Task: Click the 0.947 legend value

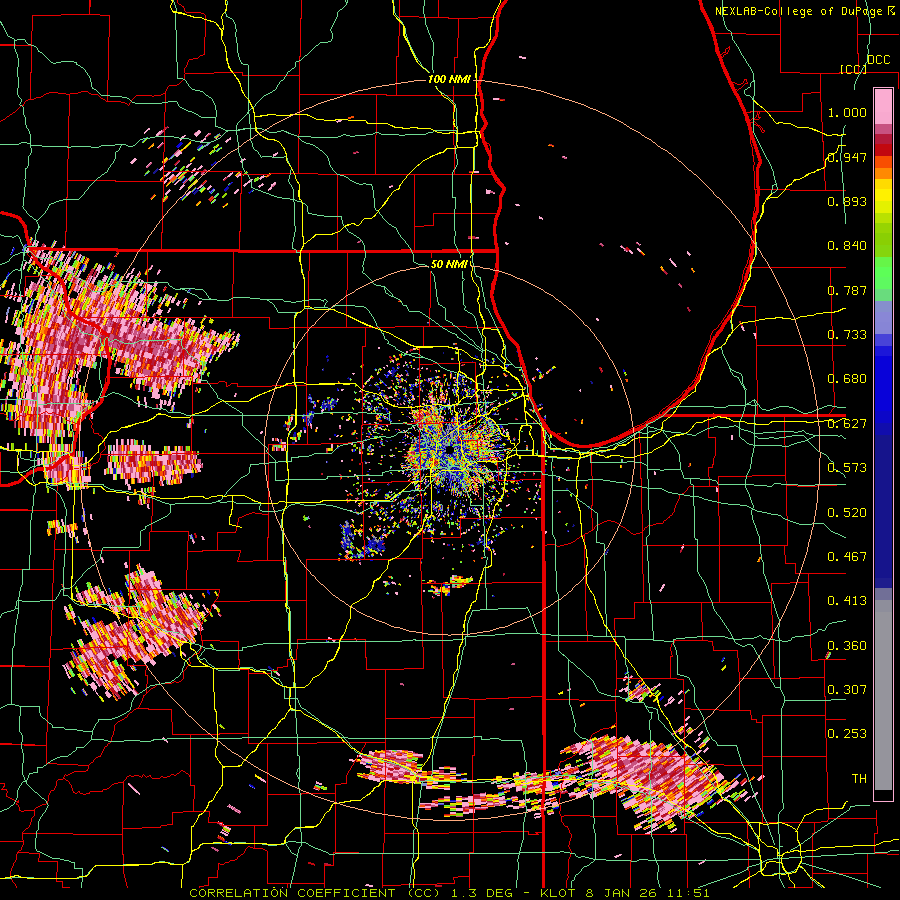Action: click(x=847, y=157)
